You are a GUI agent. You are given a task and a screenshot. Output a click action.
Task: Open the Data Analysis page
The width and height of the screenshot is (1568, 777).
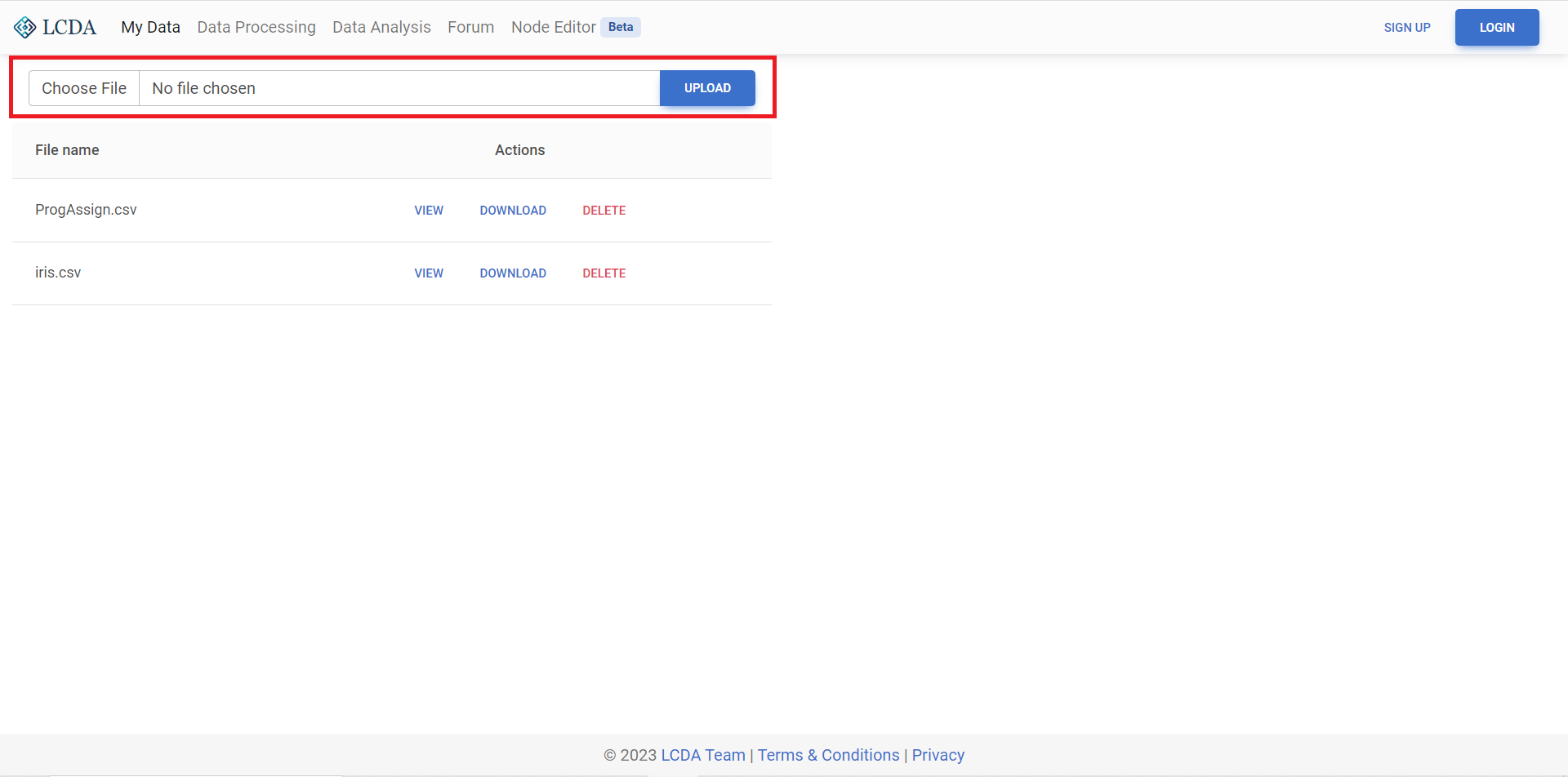tap(381, 27)
